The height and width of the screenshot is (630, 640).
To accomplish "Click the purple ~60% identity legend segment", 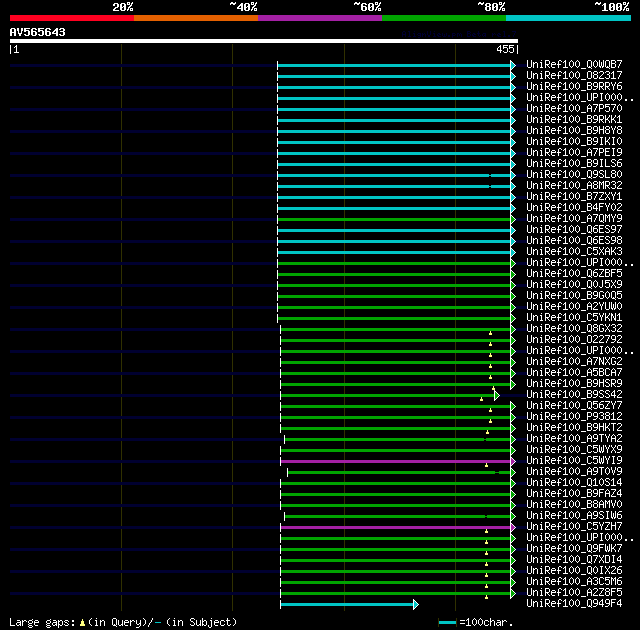I will pos(320,18).
